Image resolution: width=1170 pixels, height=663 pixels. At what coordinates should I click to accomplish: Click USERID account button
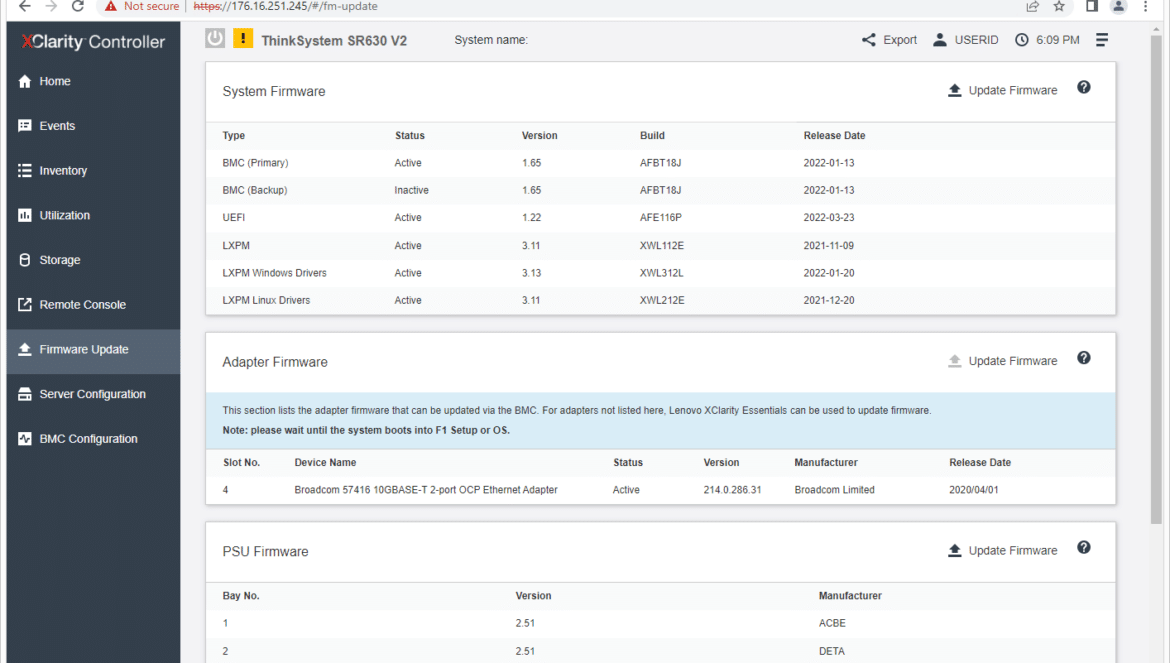tap(966, 40)
